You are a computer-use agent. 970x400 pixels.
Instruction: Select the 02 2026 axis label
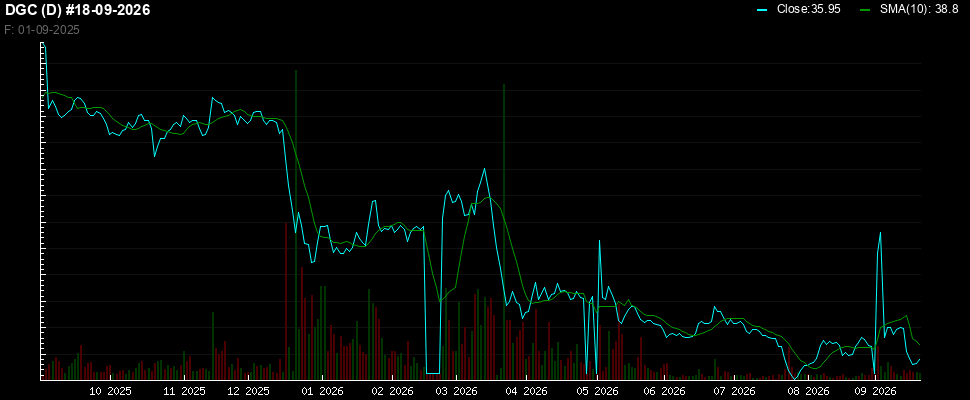(392, 391)
